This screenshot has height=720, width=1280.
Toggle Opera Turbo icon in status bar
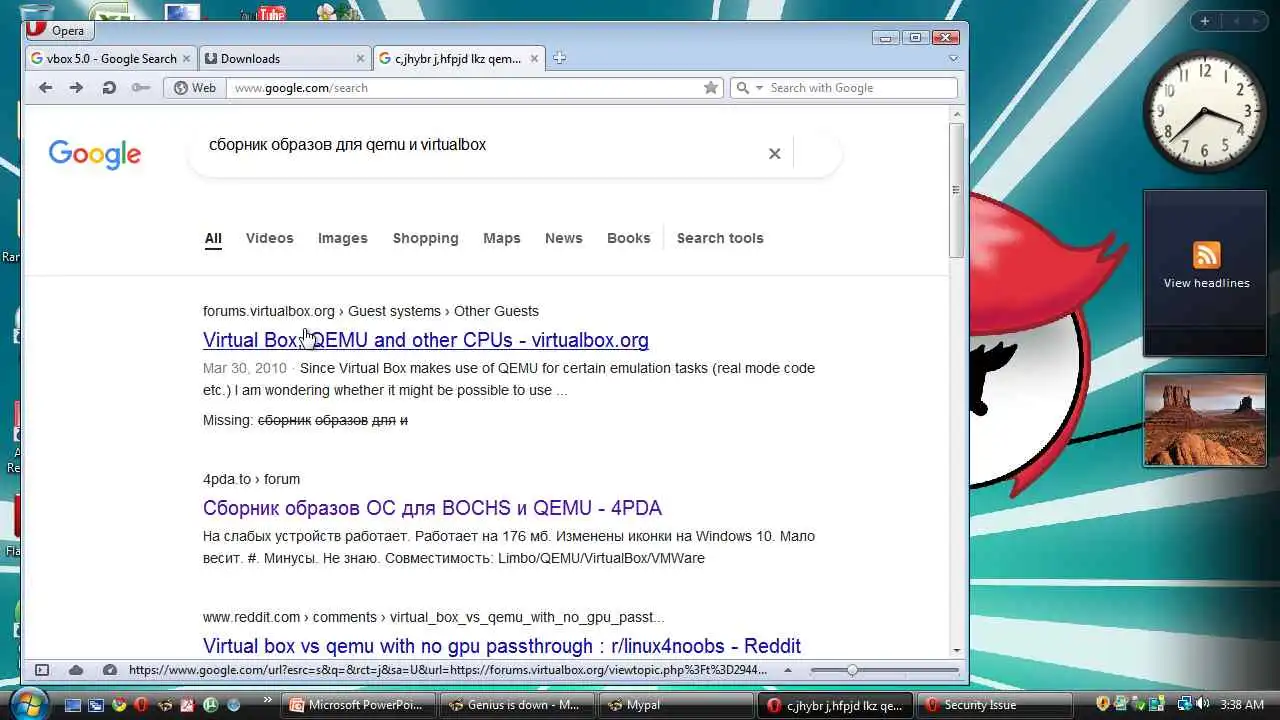tap(110, 670)
